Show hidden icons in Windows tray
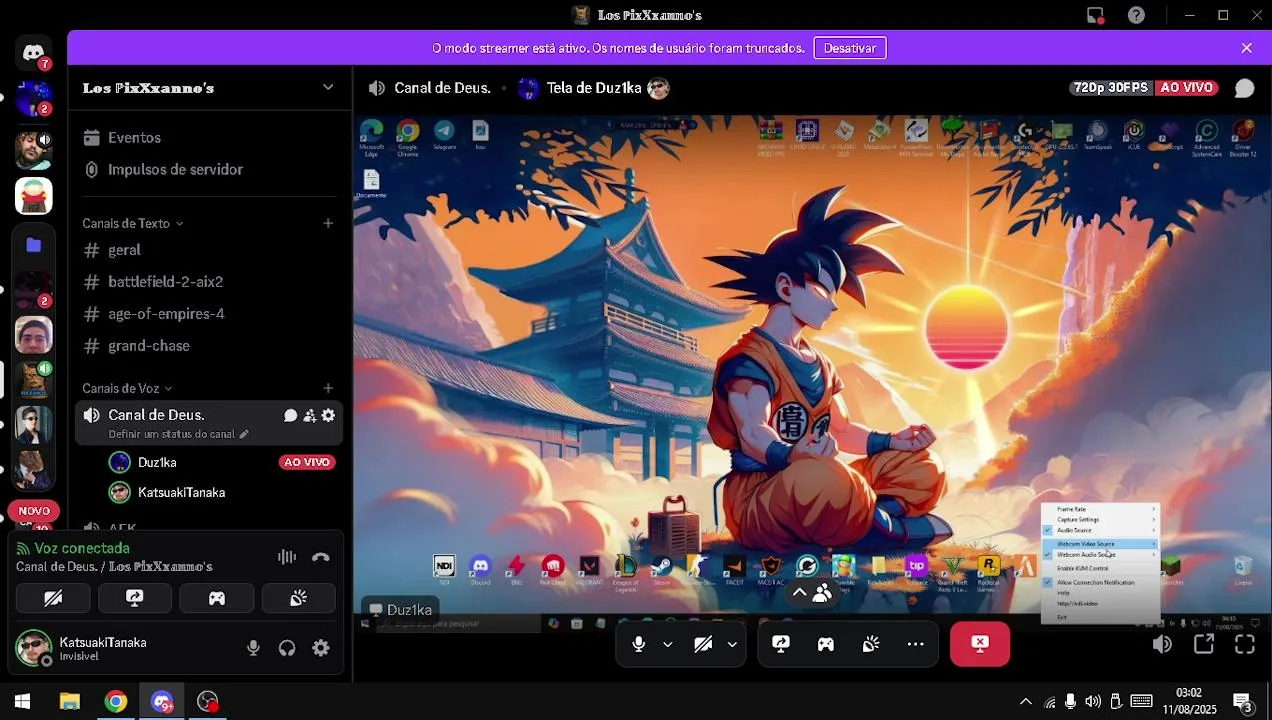 tap(1025, 701)
